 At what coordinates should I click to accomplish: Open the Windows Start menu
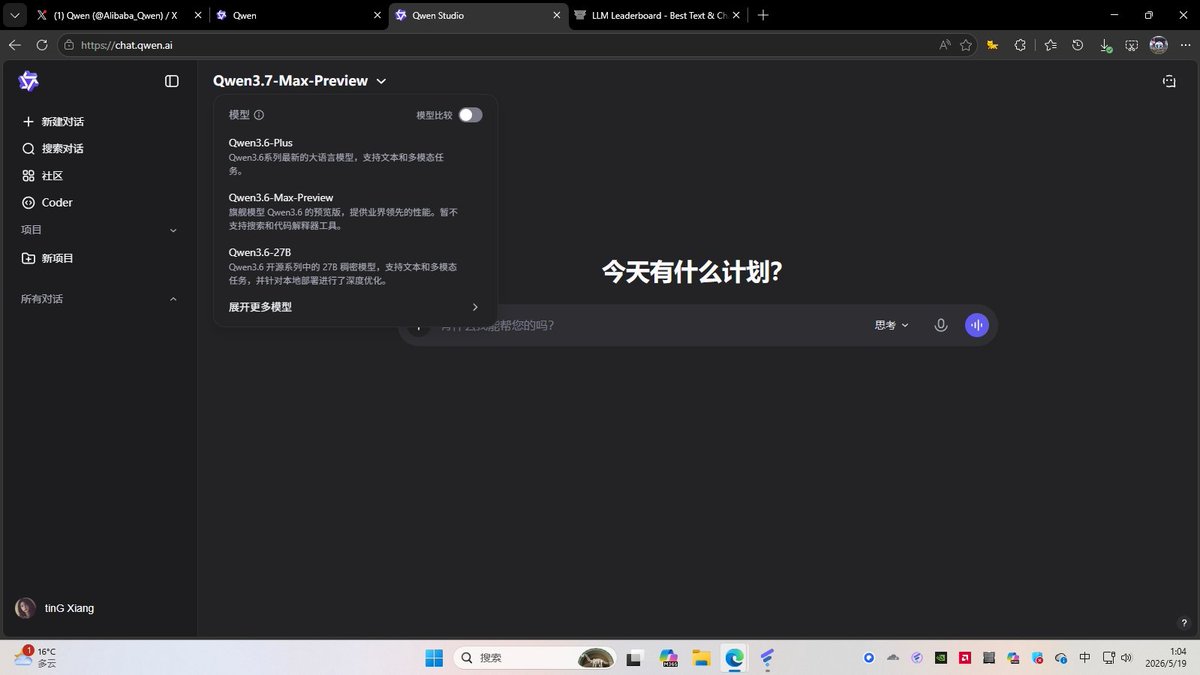pos(434,658)
